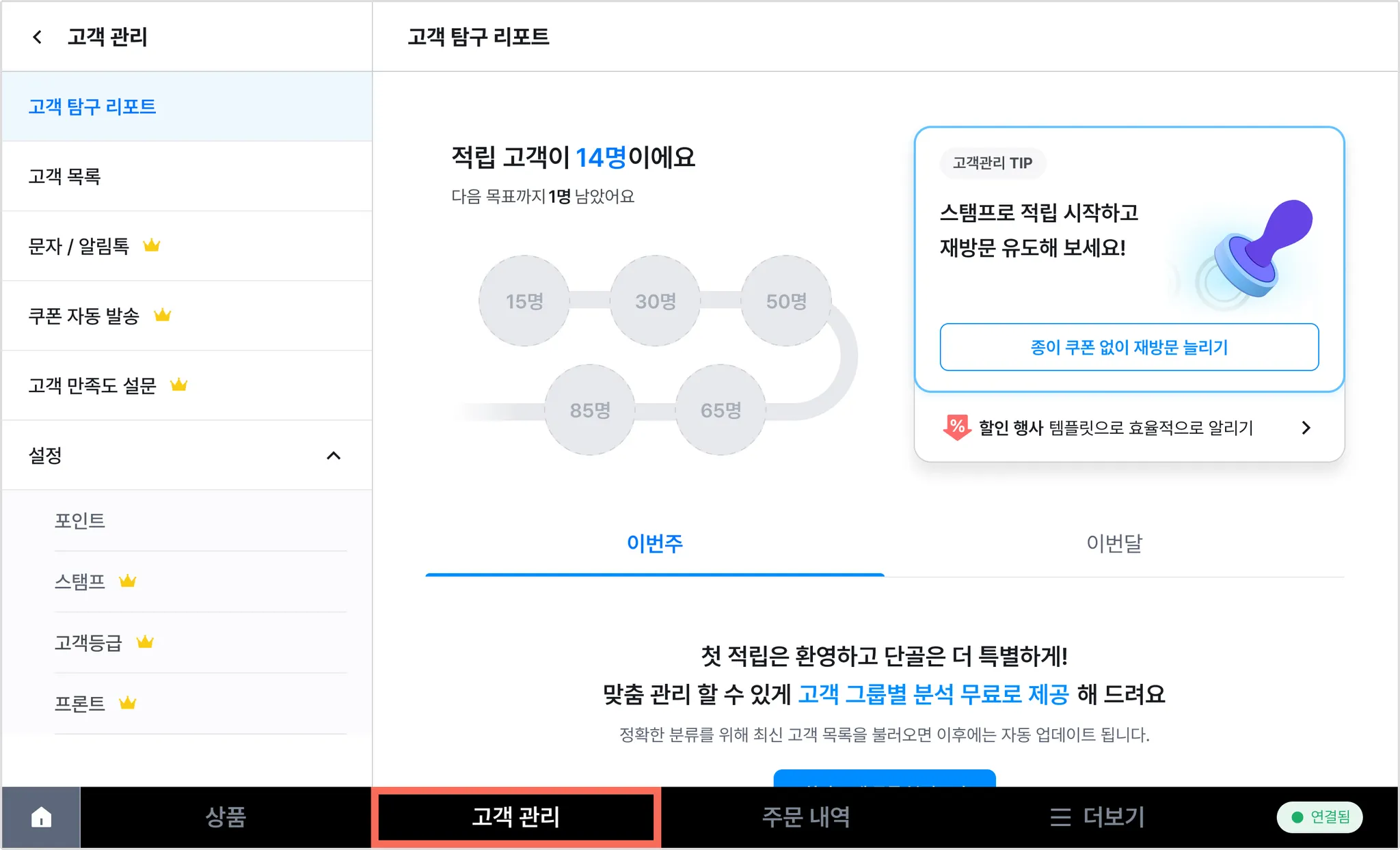Open 포인트 settings item
Viewport: 1400px width, 850px height.
pyautogui.click(x=80, y=521)
